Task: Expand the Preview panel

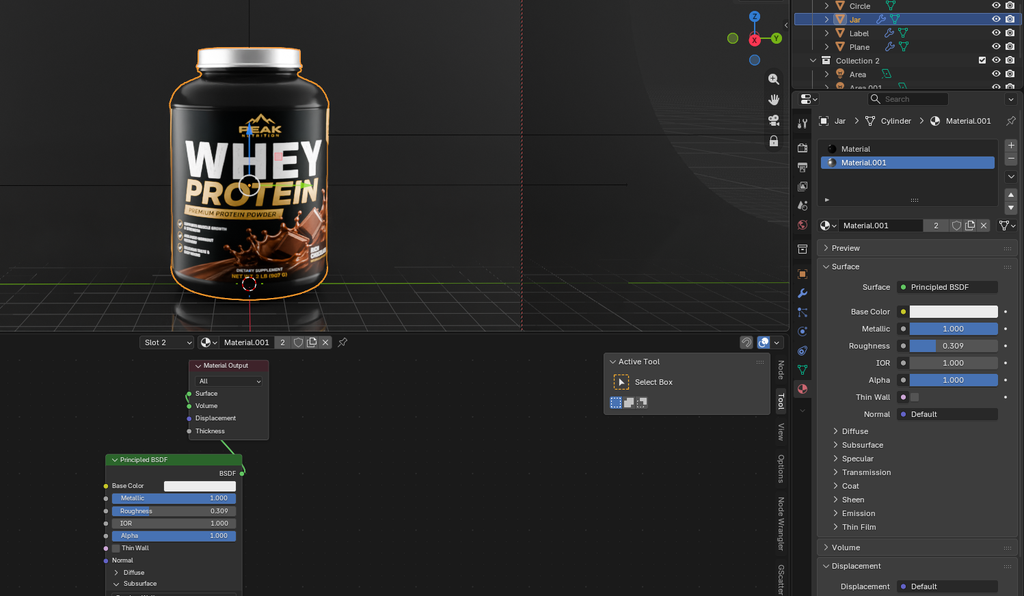Action: click(x=826, y=248)
